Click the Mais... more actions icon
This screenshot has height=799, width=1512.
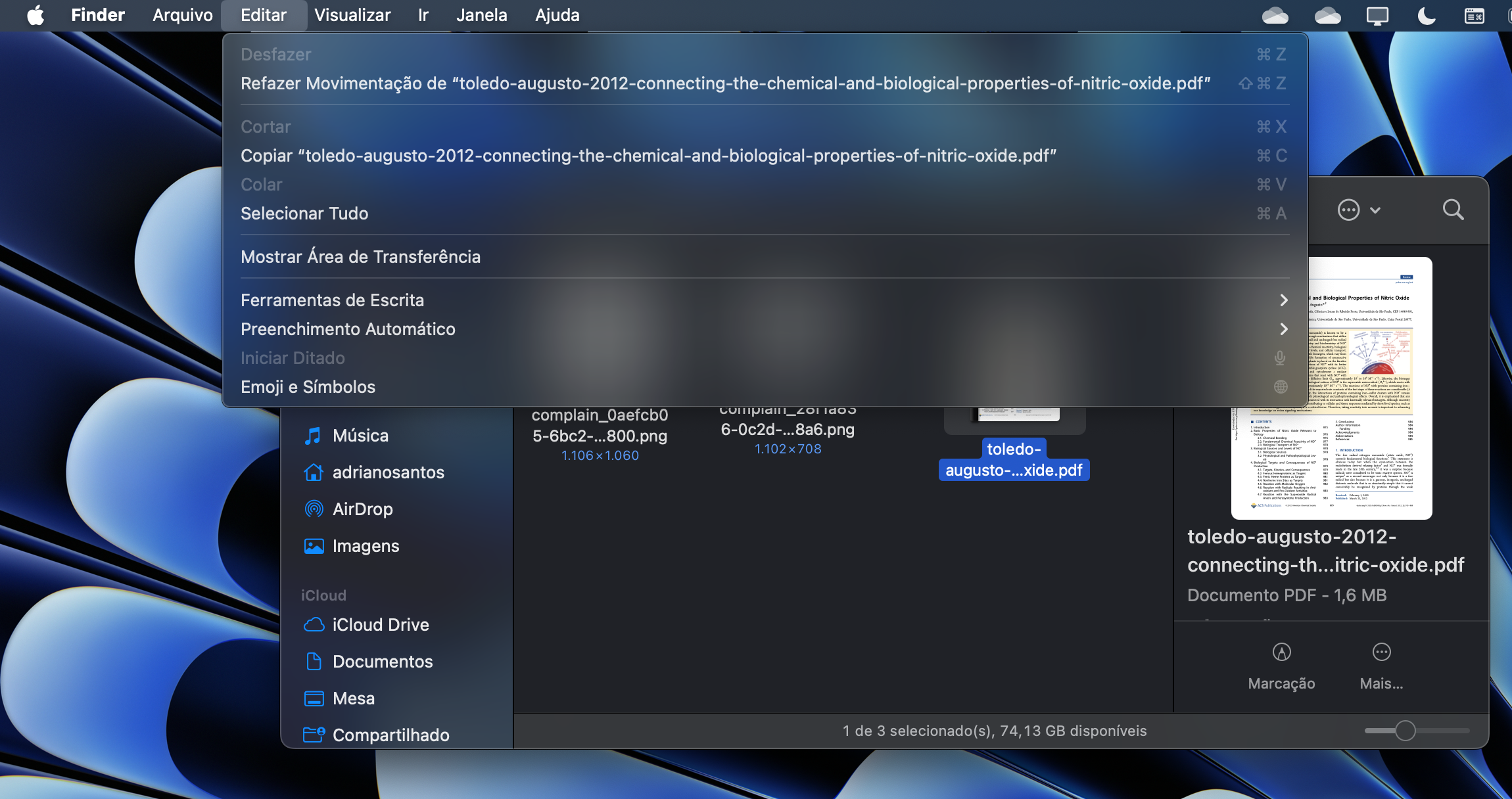point(1381,652)
